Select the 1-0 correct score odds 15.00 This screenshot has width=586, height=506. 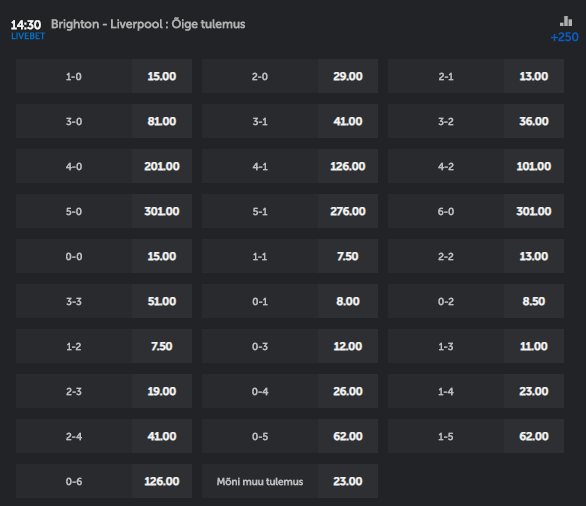[x=104, y=76]
